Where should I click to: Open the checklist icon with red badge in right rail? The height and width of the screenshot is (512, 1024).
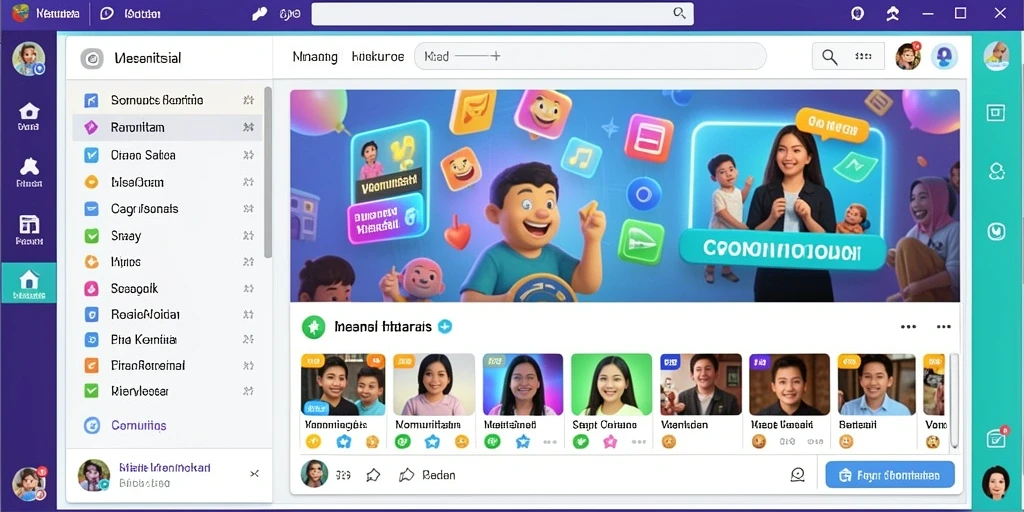pos(997,438)
